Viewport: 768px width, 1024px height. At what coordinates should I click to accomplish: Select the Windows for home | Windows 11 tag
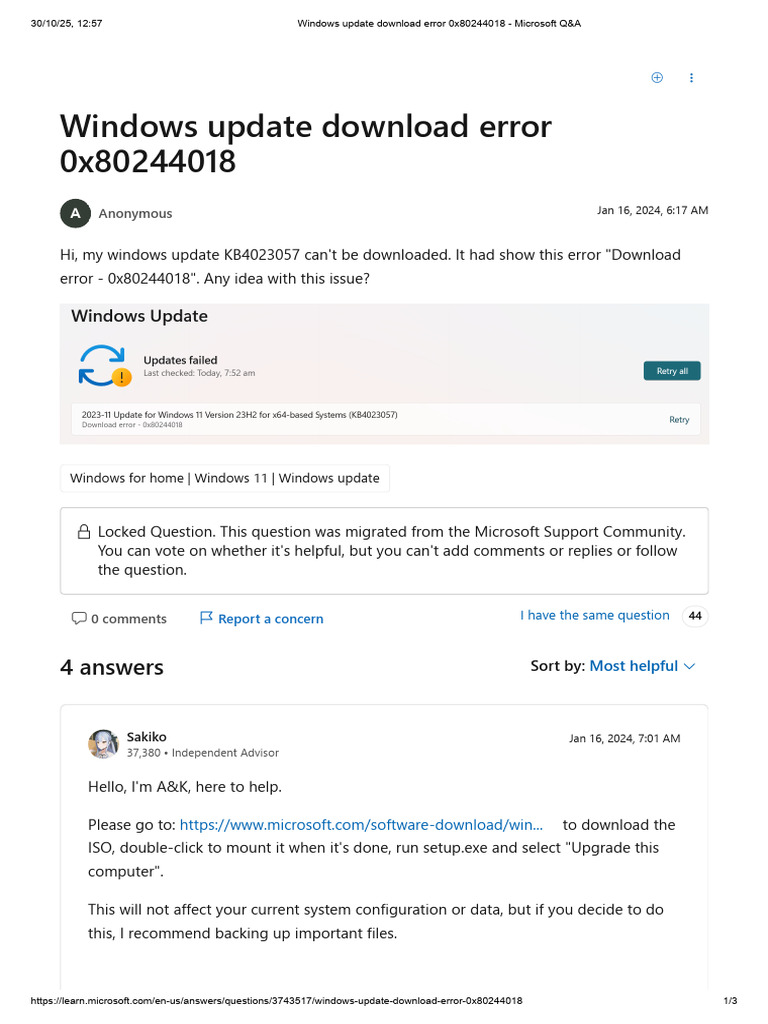click(x=225, y=478)
